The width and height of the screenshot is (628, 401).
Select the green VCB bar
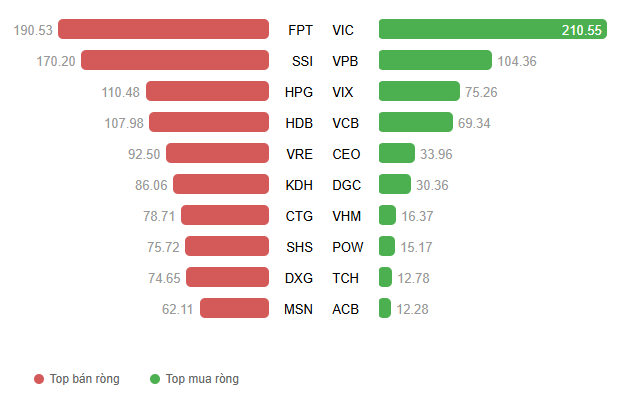pyautogui.click(x=416, y=123)
